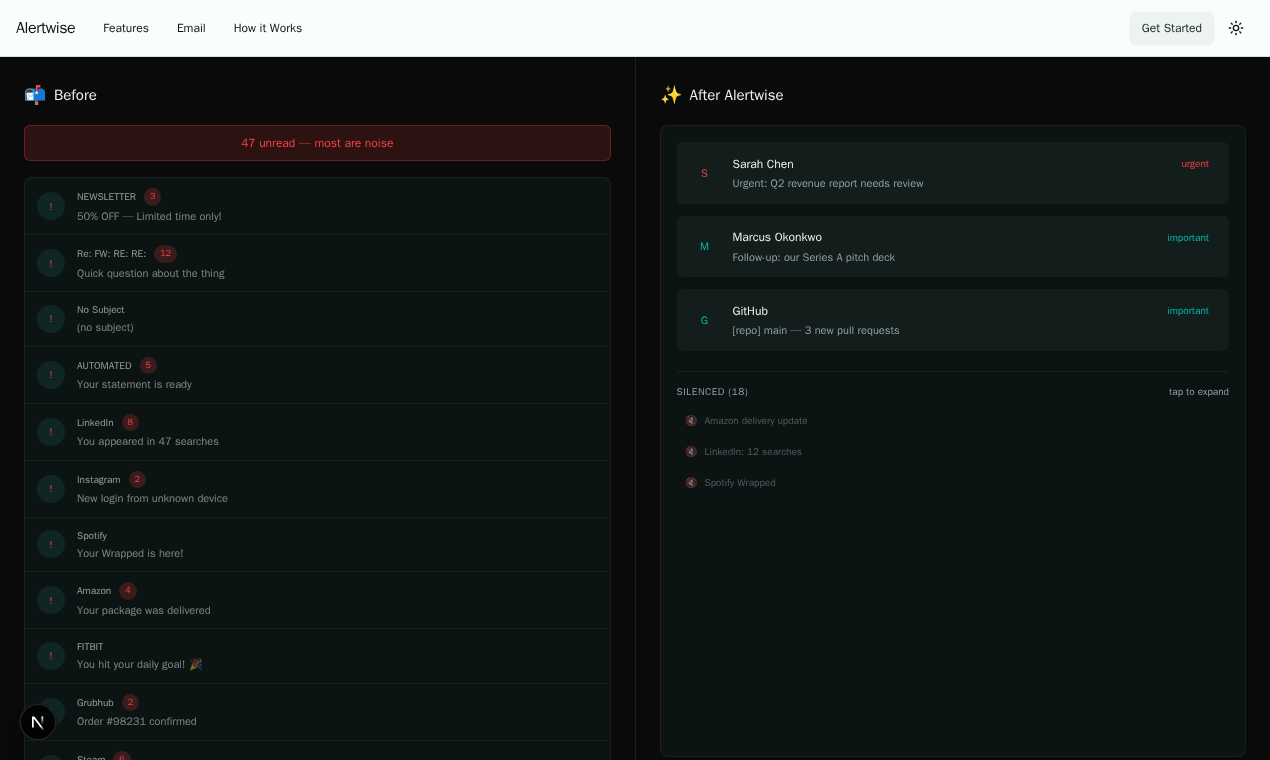Click mute icon beside Amazon delivery update
Viewport: 1270px width, 760px height.
coord(691,421)
